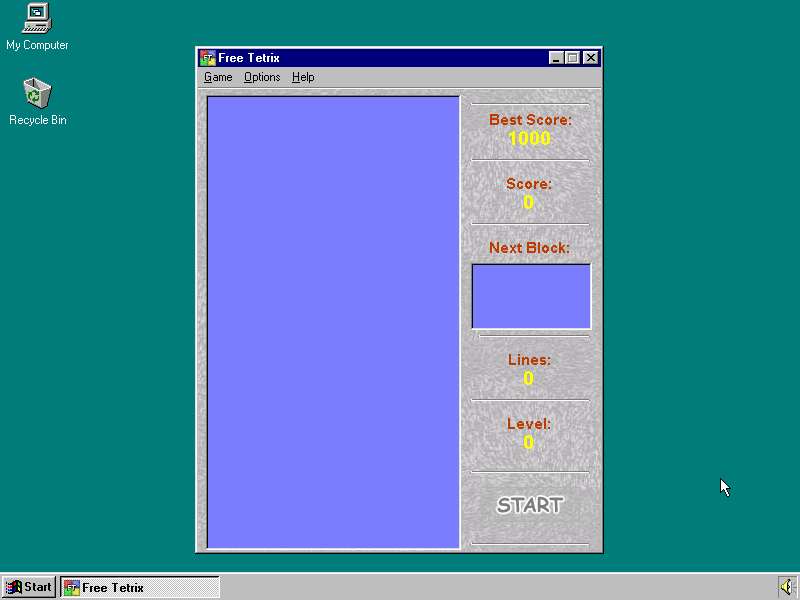This screenshot has width=800, height=600.
Task: Click the Best Score value 1000
Action: [530, 138]
